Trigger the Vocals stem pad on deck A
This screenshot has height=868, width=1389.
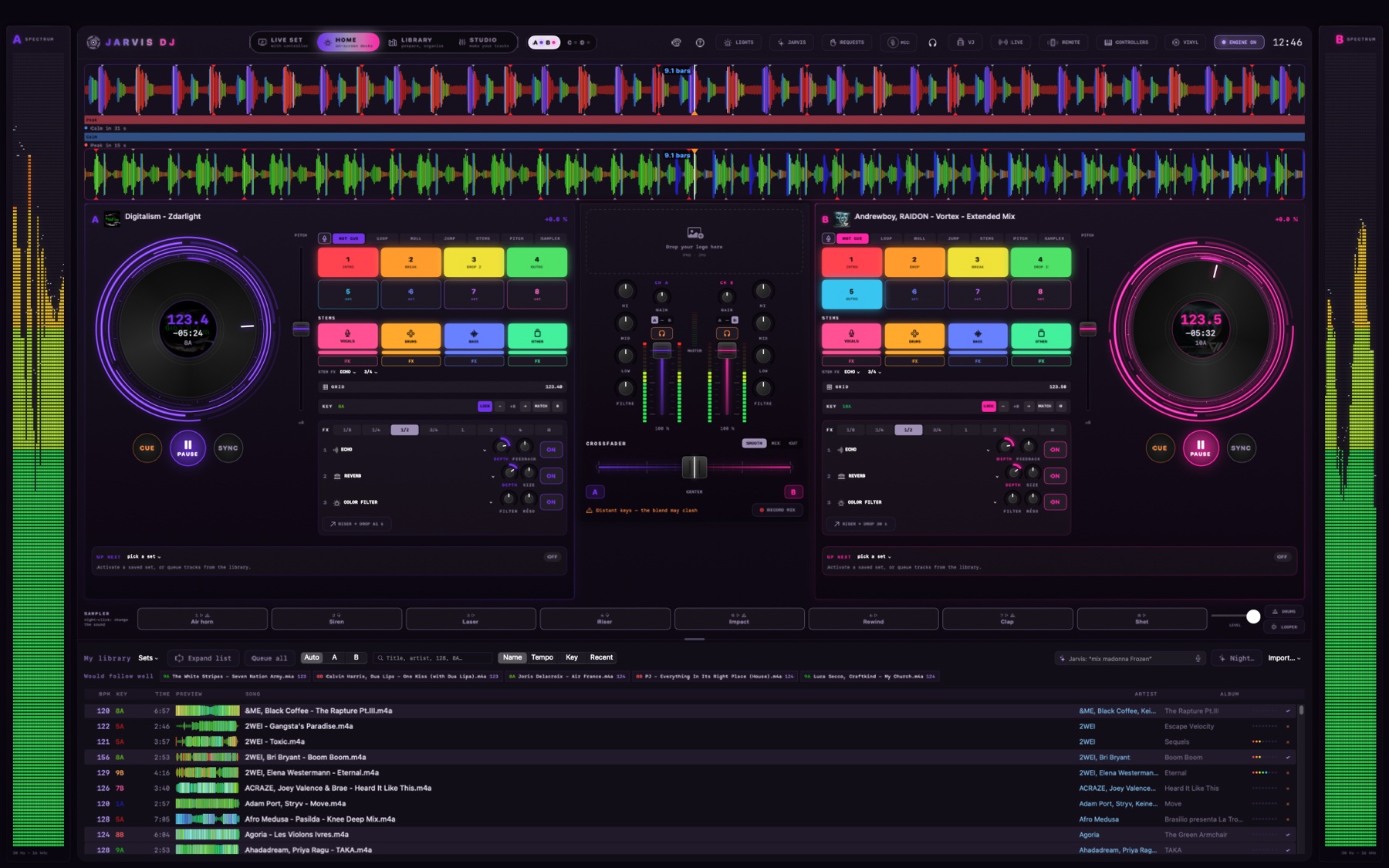(x=348, y=336)
